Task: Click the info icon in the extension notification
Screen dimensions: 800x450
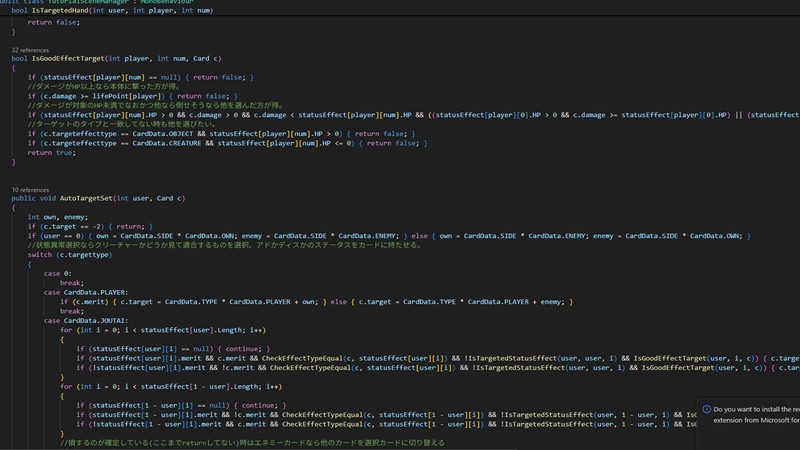Action: (707, 409)
